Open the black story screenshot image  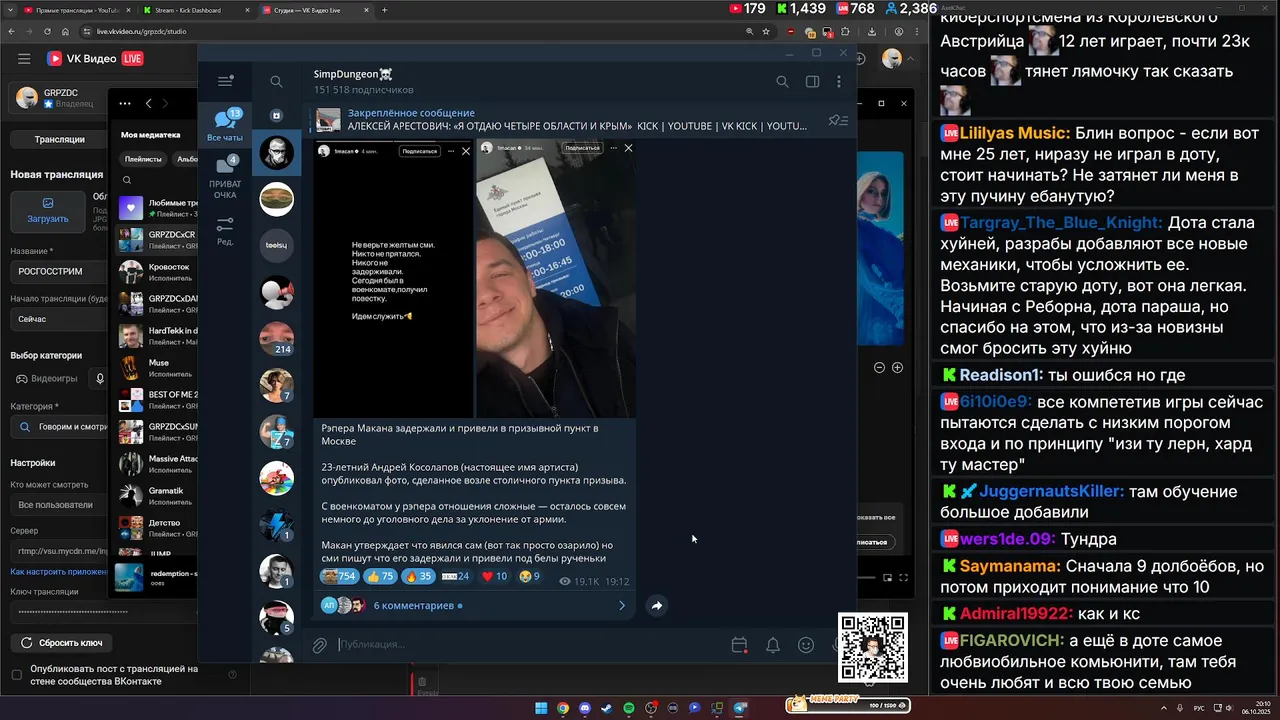tap(393, 279)
